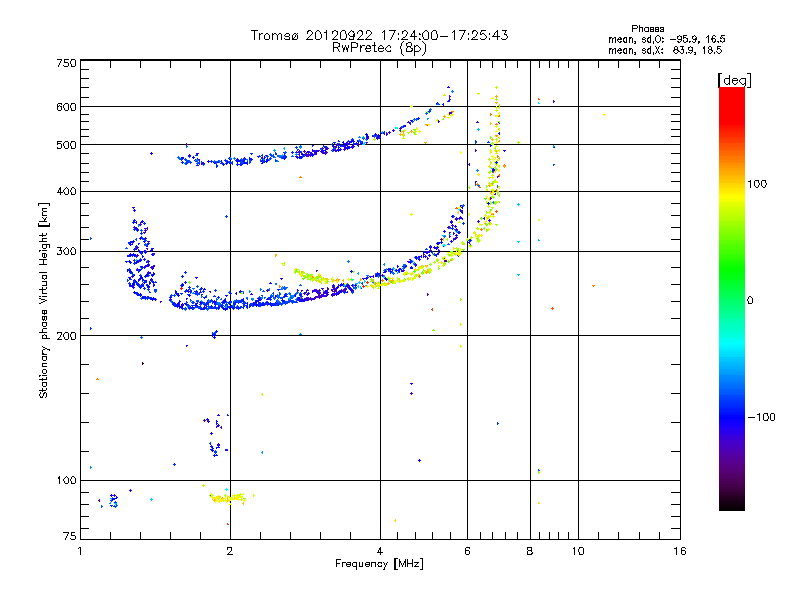Click the y-axis '200' tick label

coord(66,336)
